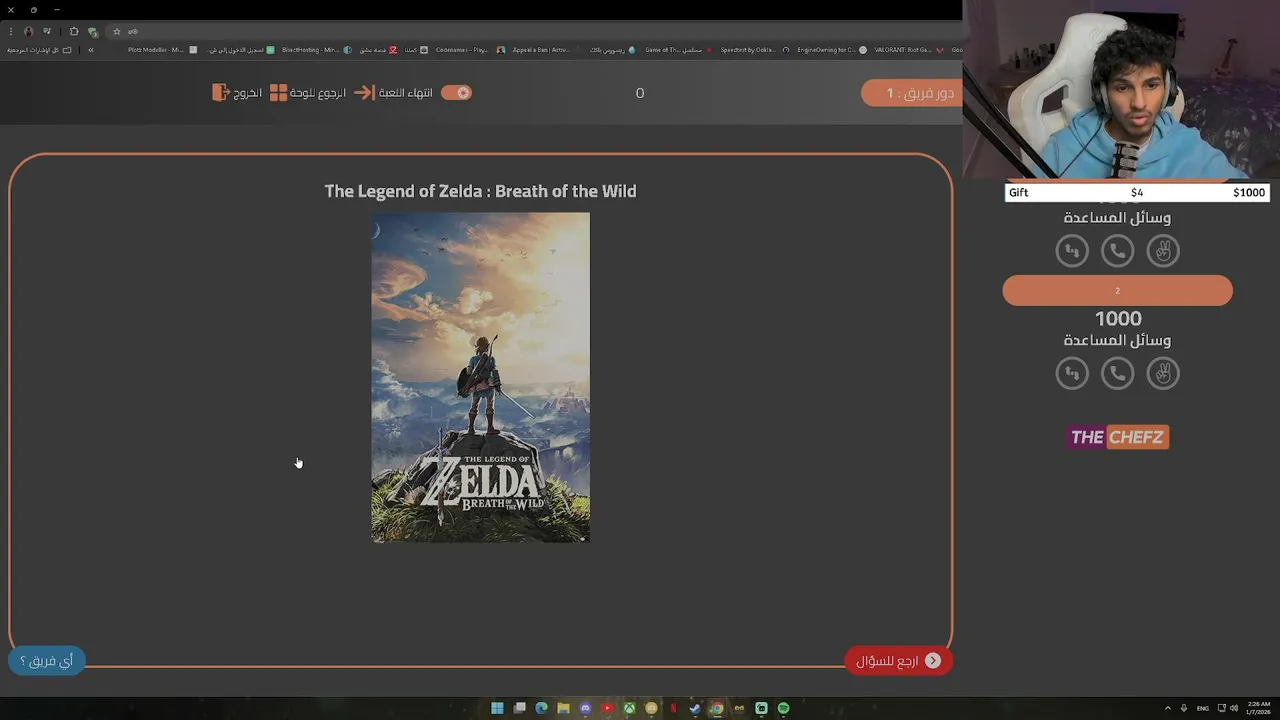Open the EngineOwning bookmark
The height and width of the screenshot is (720, 1280).
(832, 50)
